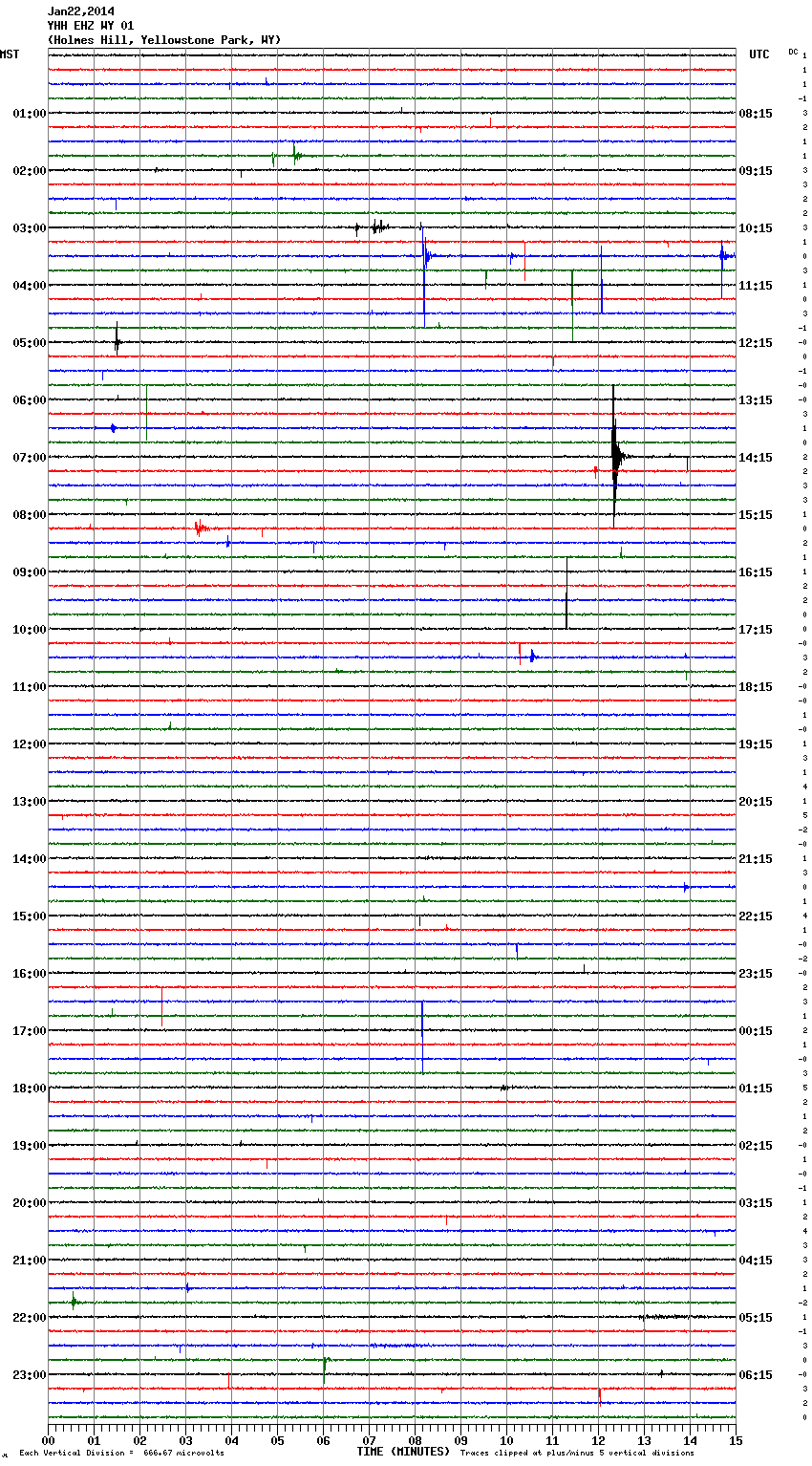Select the 10:00 MST time label

coord(30,630)
